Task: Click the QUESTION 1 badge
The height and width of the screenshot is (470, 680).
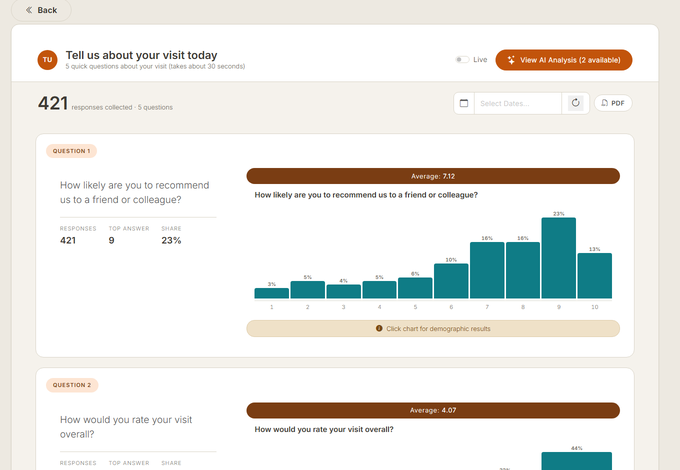Action: [72, 151]
